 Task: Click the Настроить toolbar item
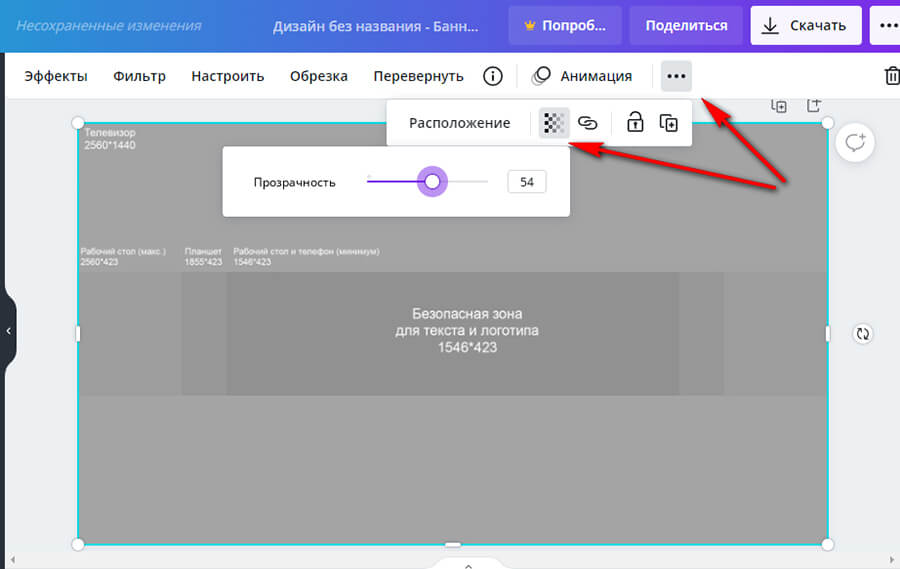coord(227,76)
